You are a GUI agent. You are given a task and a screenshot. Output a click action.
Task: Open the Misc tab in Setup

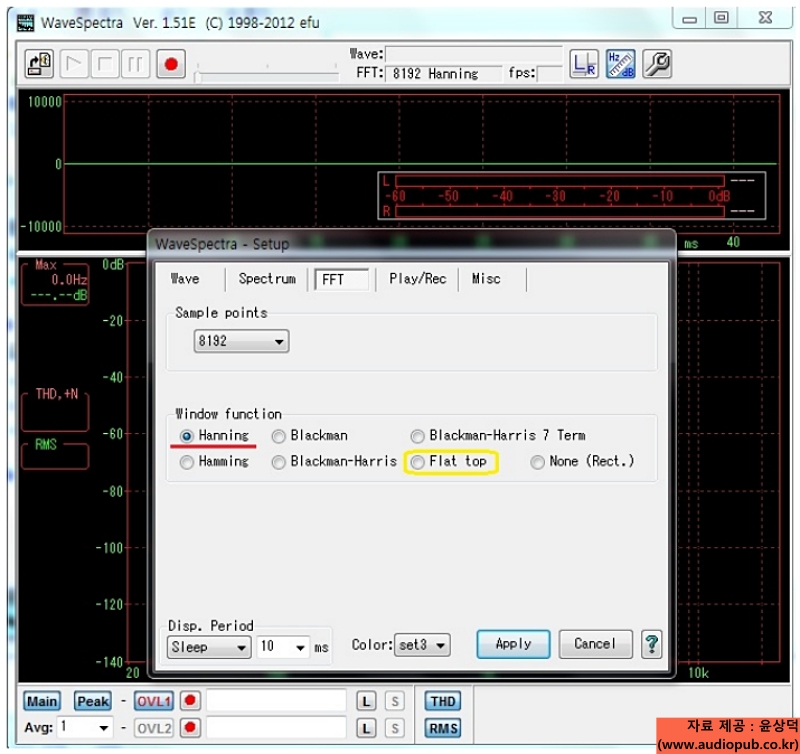486,279
